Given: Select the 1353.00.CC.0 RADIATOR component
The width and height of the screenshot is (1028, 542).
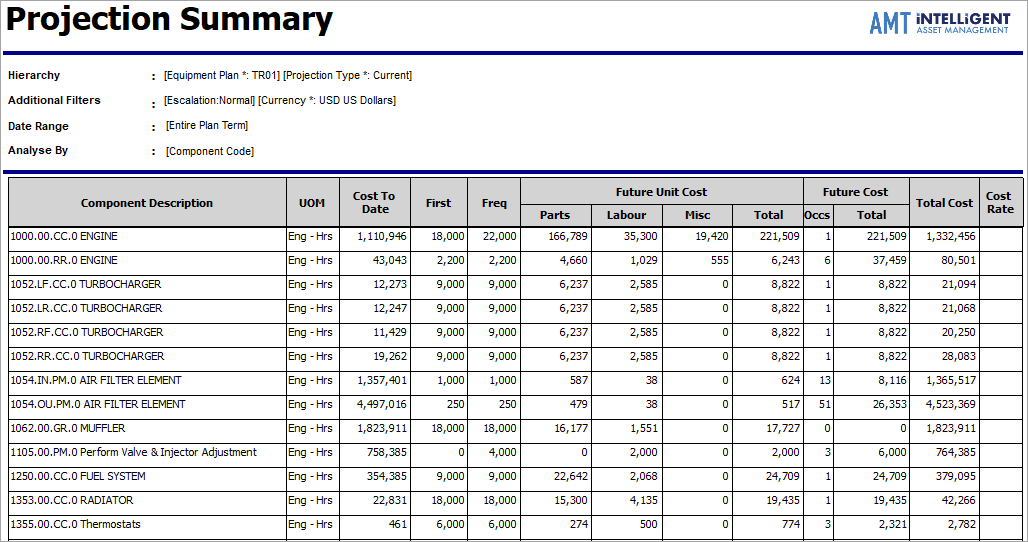Looking at the screenshot, I should (x=71, y=501).
